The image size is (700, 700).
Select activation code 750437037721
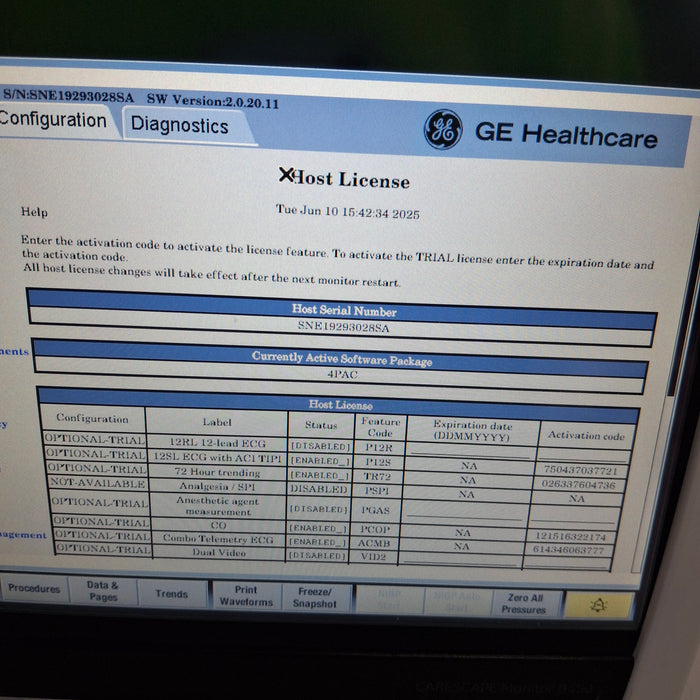(580, 470)
